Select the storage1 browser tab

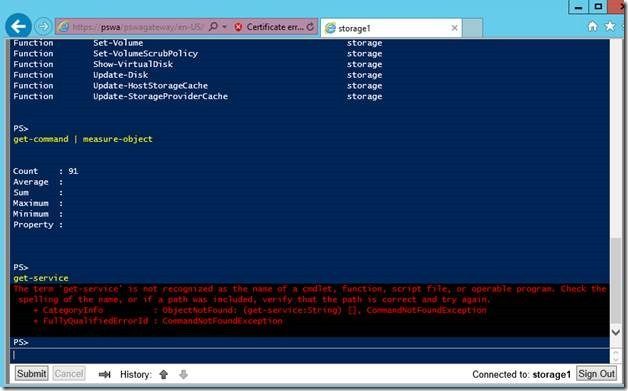[391, 28]
